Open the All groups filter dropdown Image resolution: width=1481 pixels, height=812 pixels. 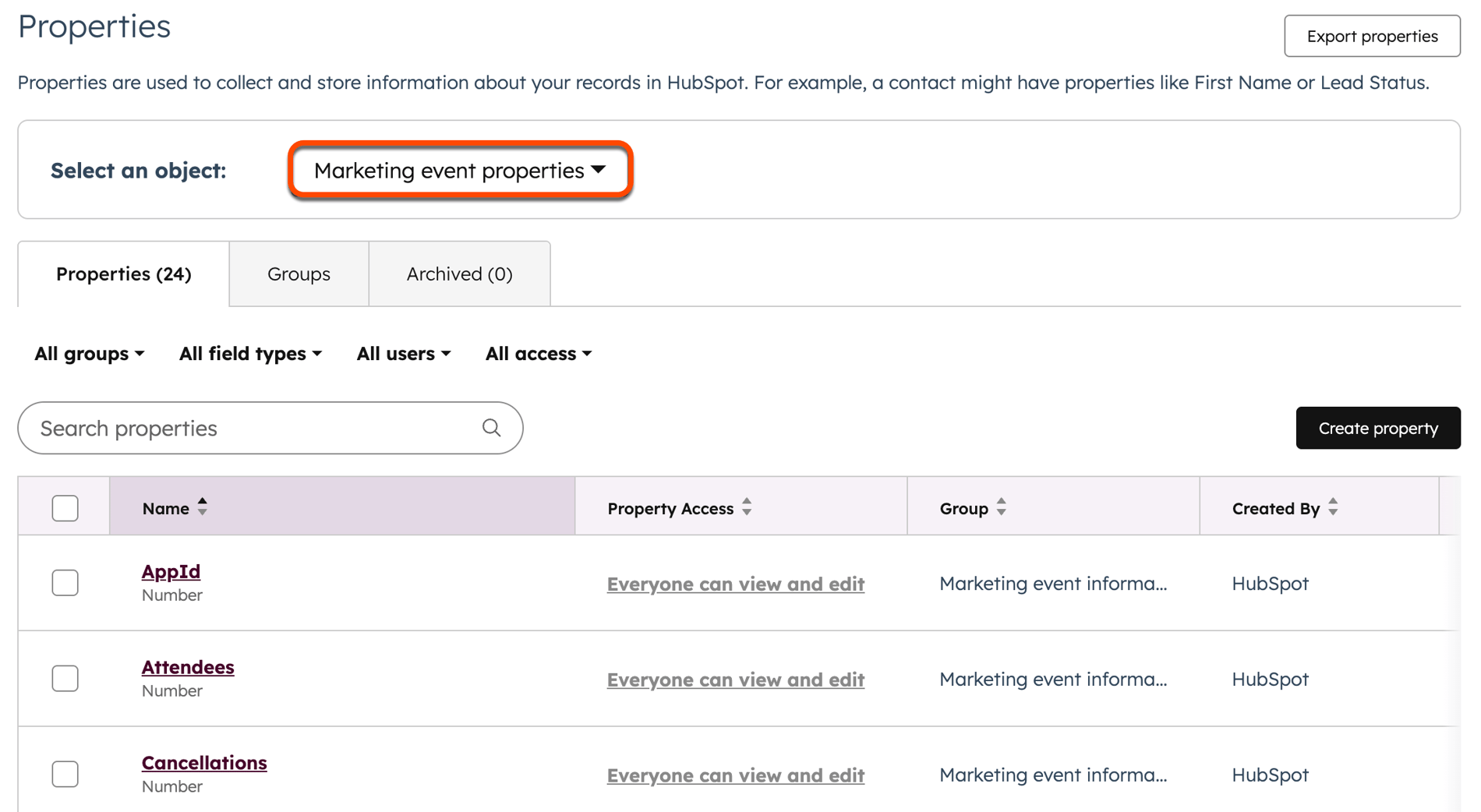tap(88, 354)
